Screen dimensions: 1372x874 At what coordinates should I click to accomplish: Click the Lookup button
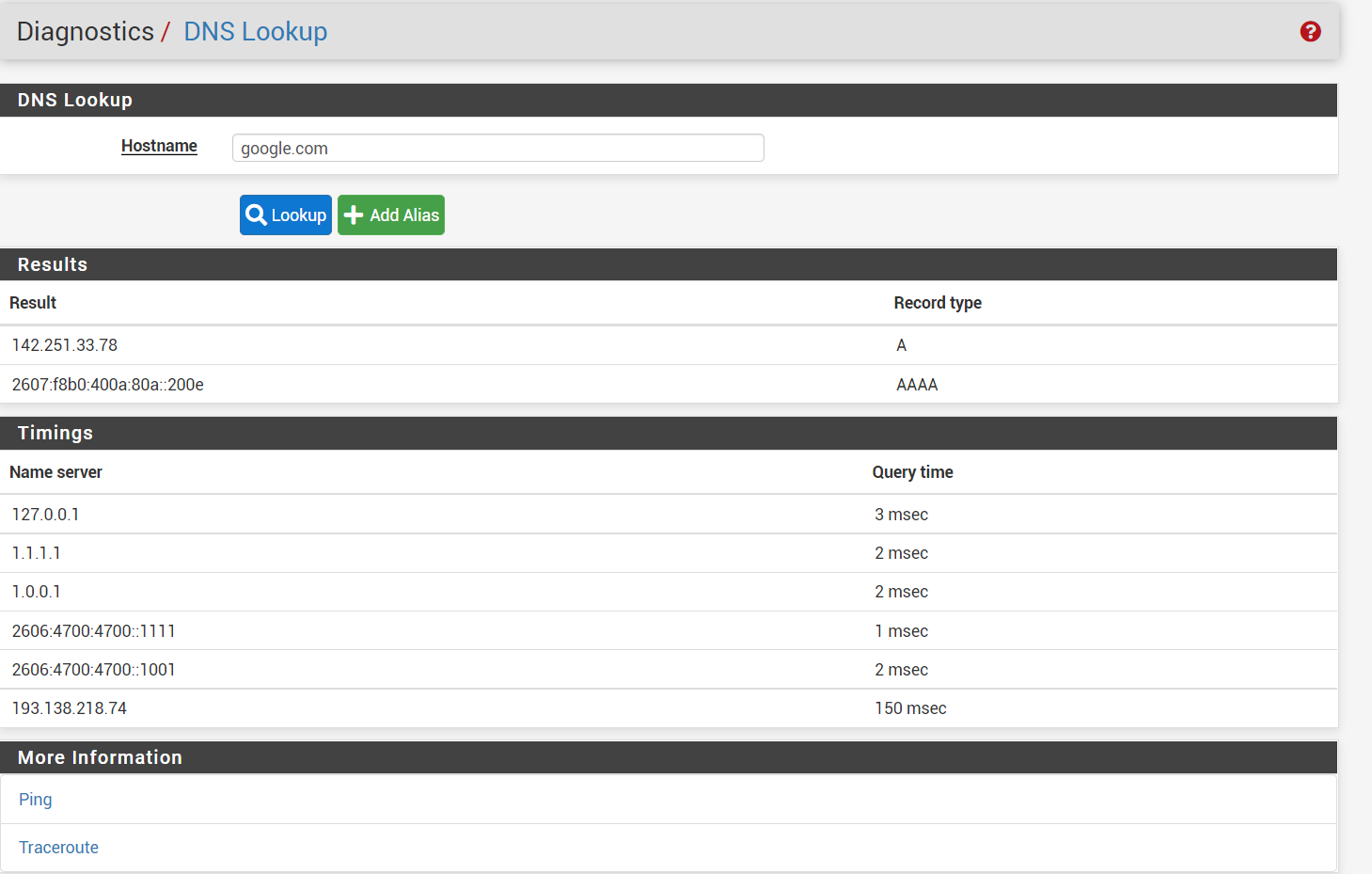pyautogui.click(x=286, y=215)
